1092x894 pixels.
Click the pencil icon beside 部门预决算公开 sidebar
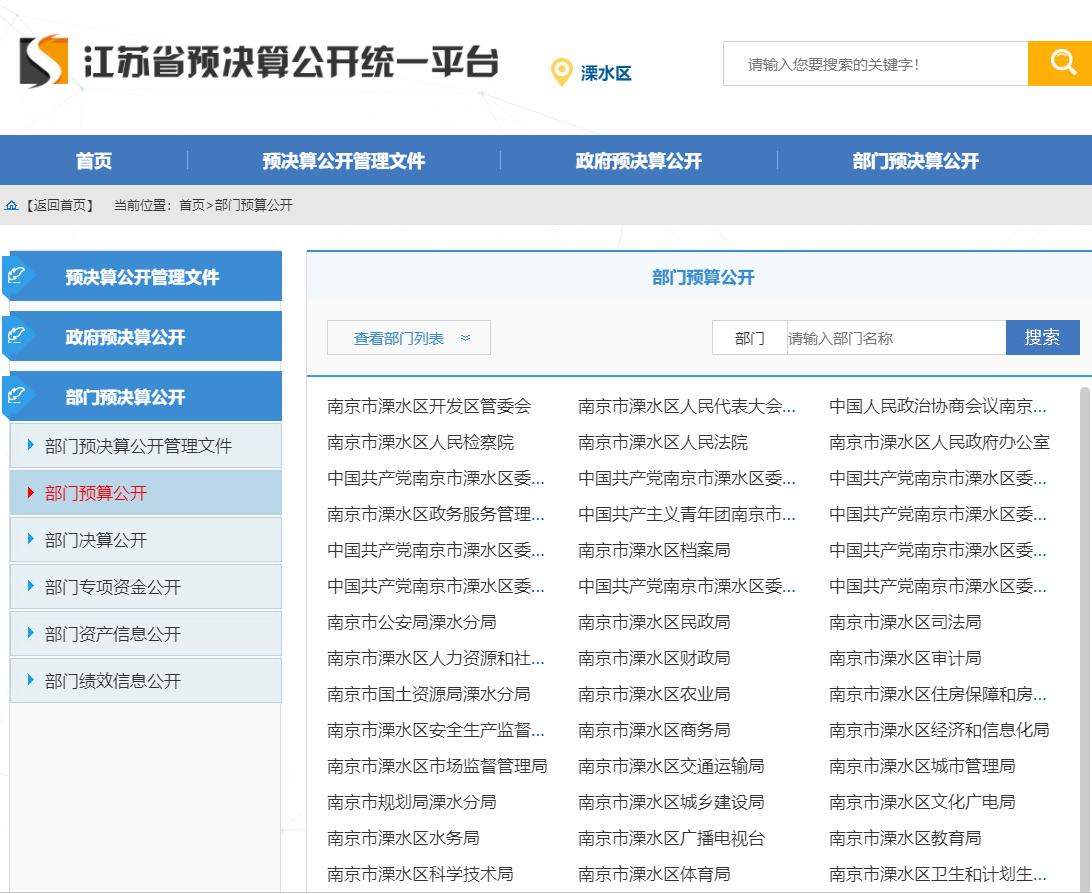coord(17,396)
